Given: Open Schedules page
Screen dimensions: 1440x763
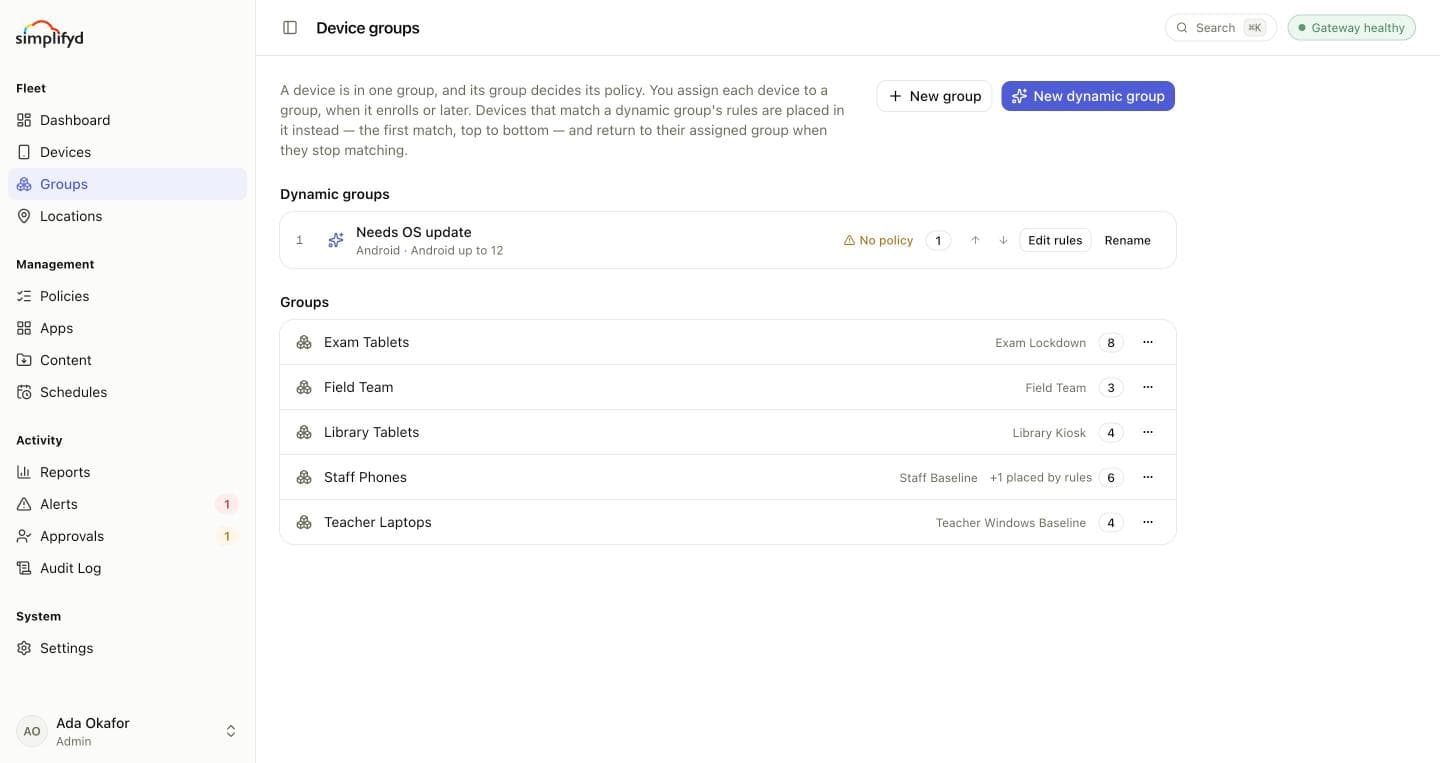Looking at the screenshot, I should [127, 392].
